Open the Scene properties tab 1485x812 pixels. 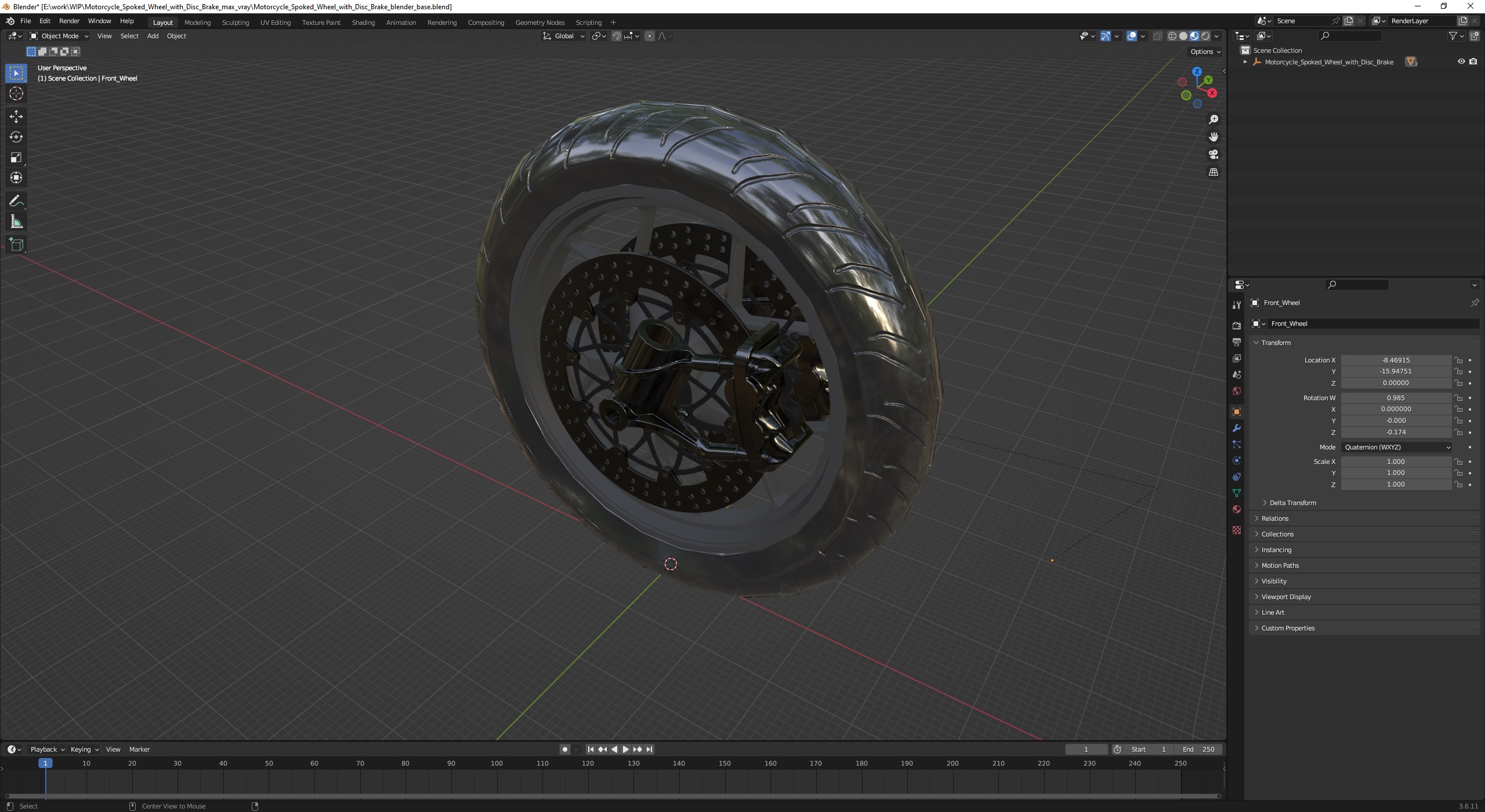(1237, 375)
